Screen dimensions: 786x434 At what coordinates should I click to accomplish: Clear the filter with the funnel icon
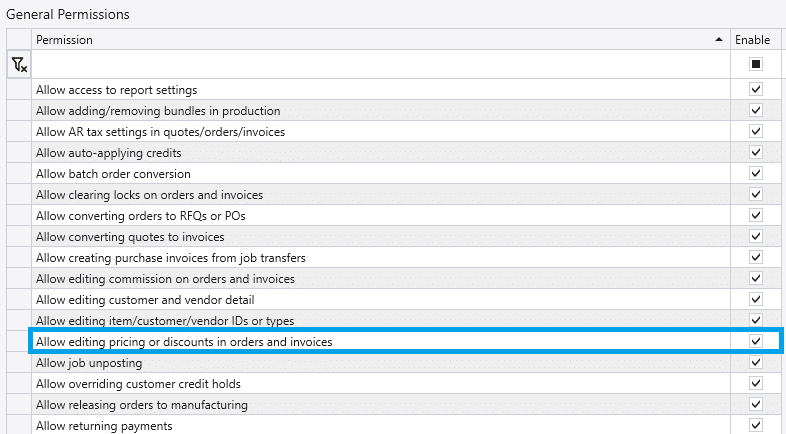(x=19, y=64)
